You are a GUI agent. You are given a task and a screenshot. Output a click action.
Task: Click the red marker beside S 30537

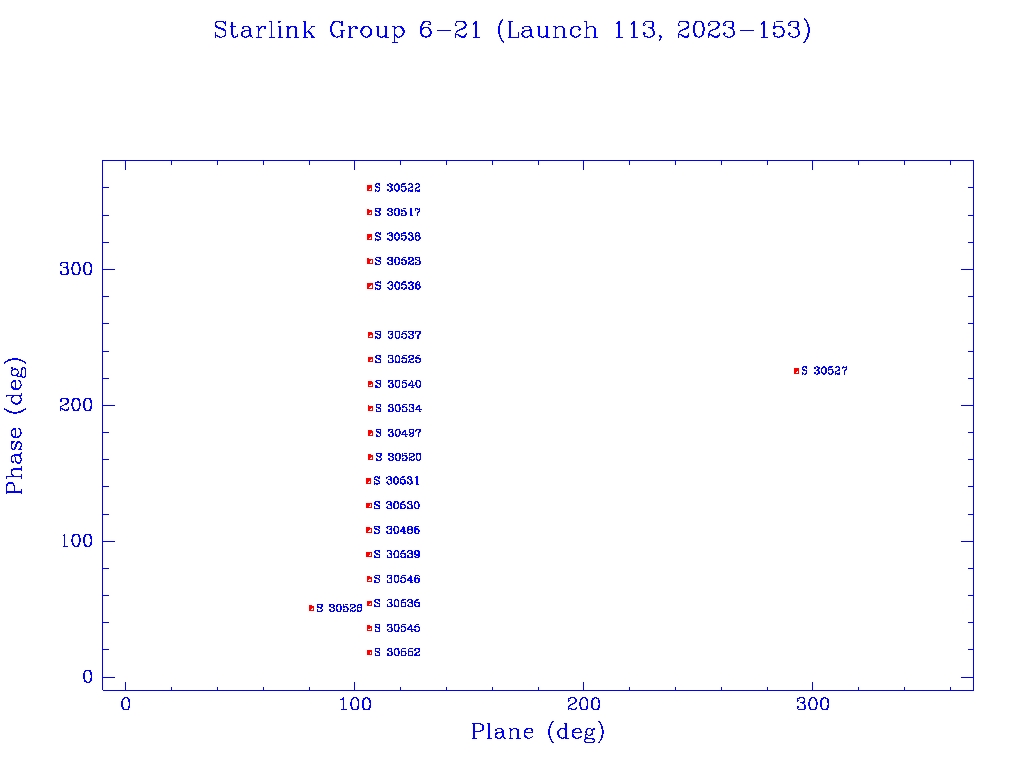[x=370, y=335]
